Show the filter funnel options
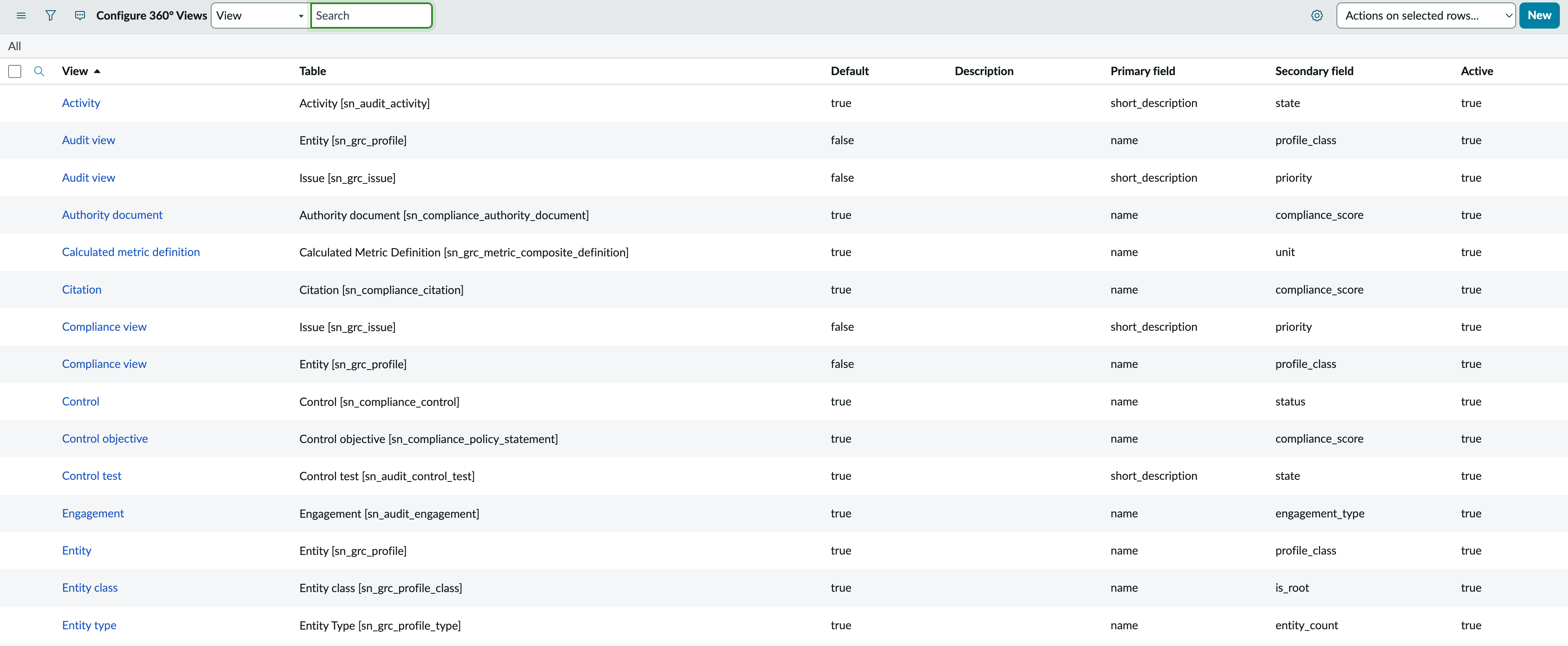Viewport: 1568px width, 646px height. [51, 16]
